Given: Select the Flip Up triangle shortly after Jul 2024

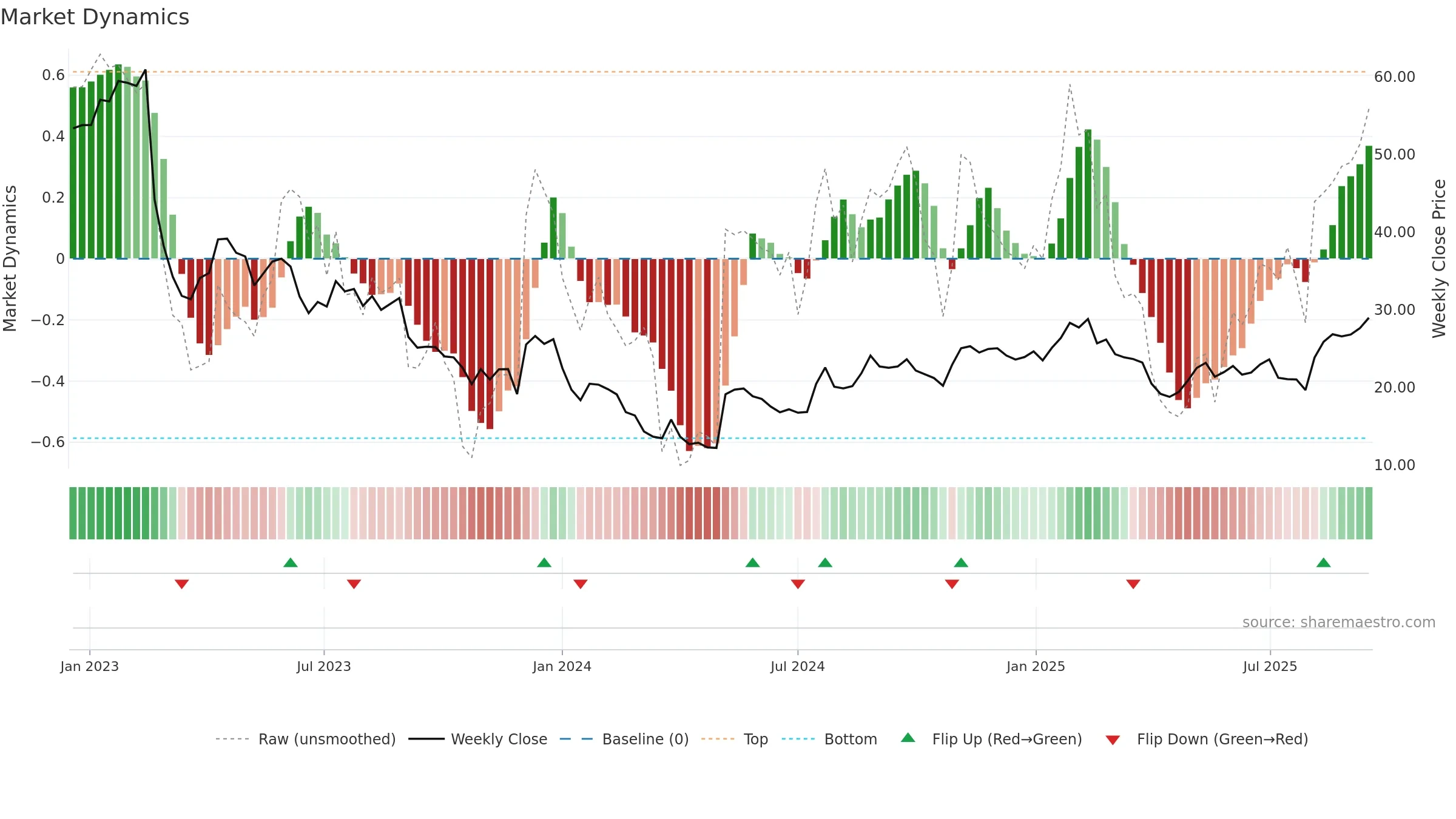Looking at the screenshot, I should 825,562.
